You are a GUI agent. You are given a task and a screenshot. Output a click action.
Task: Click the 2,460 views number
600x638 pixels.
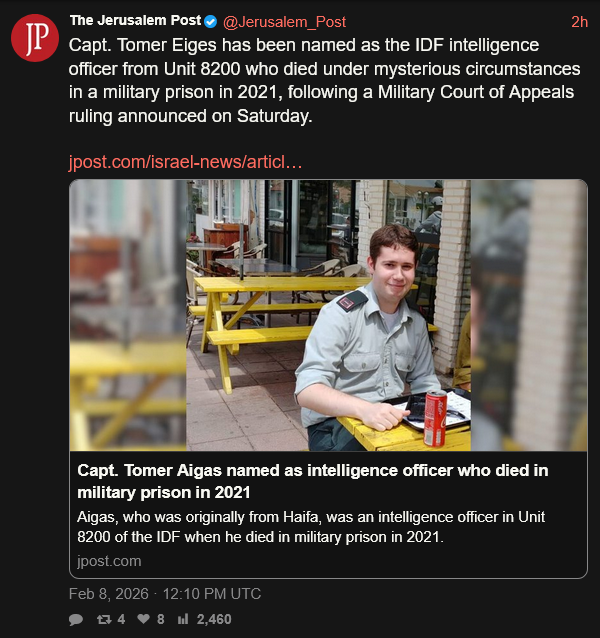(214, 619)
